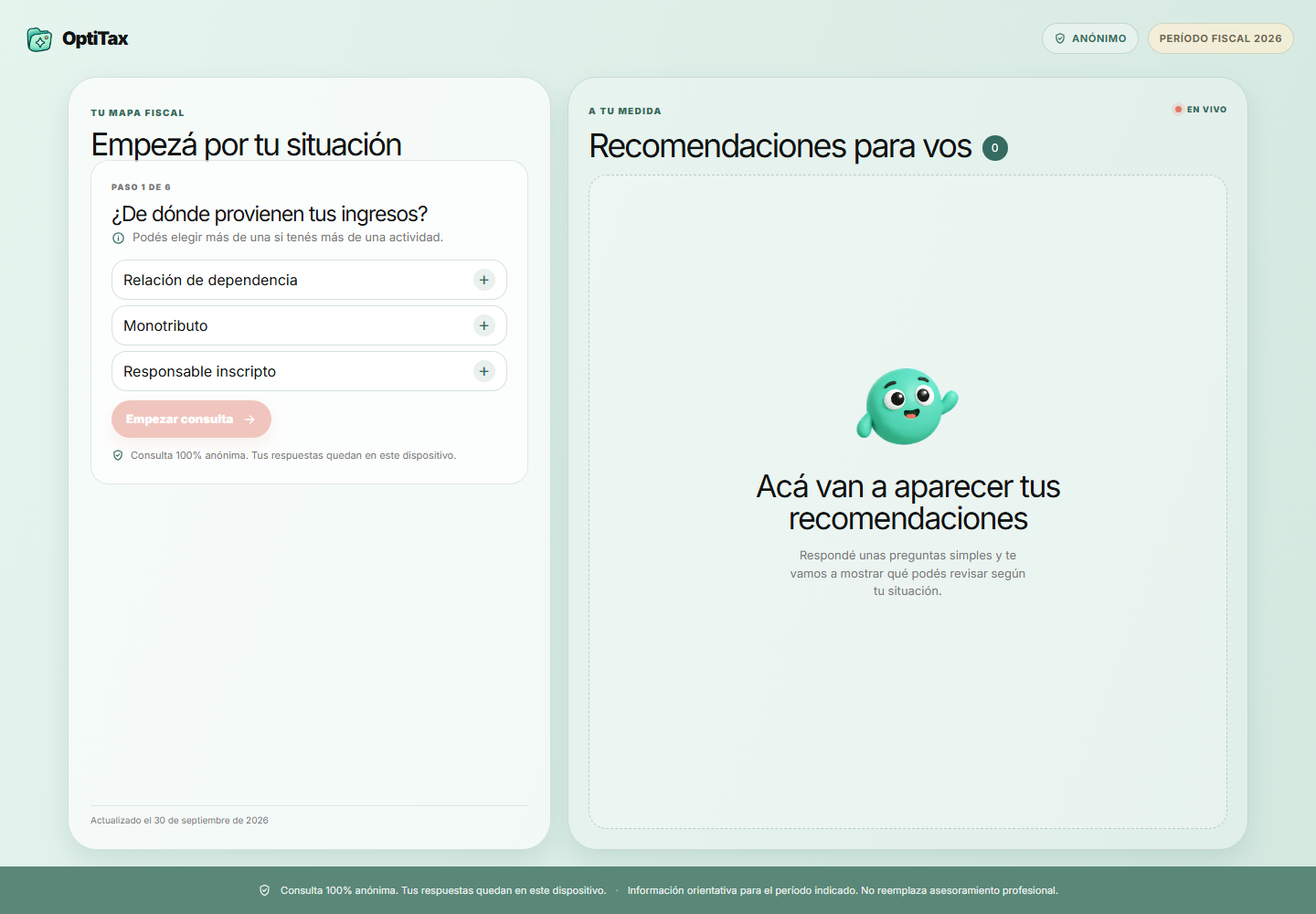This screenshot has width=1316, height=914.
Task: Click the plus icon for Monotributo
Action: (x=484, y=325)
